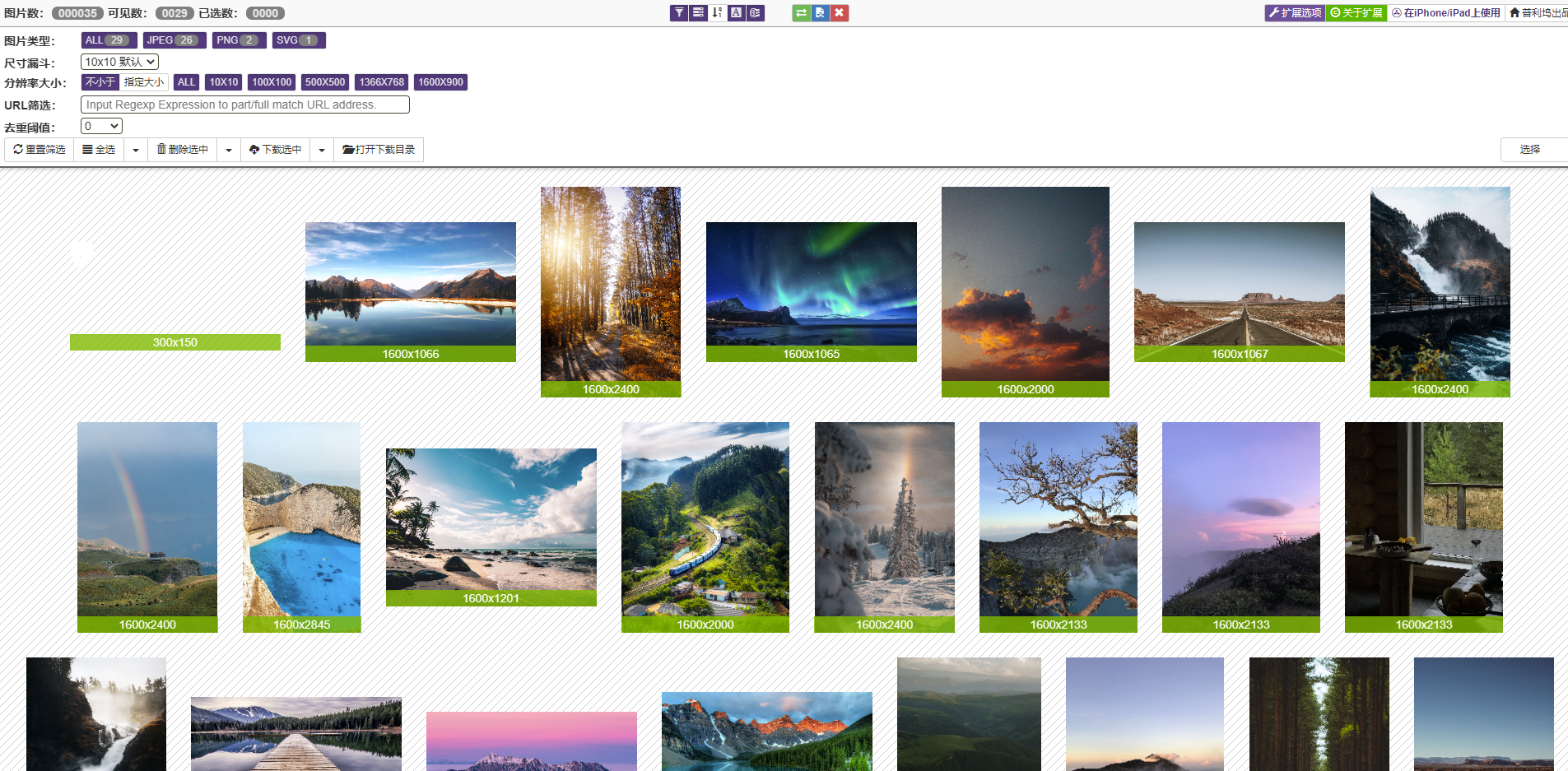Click the funnel filter icon in the top toolbar
Viewport: 1568px width, 771px height.
(x=678, y=13)
